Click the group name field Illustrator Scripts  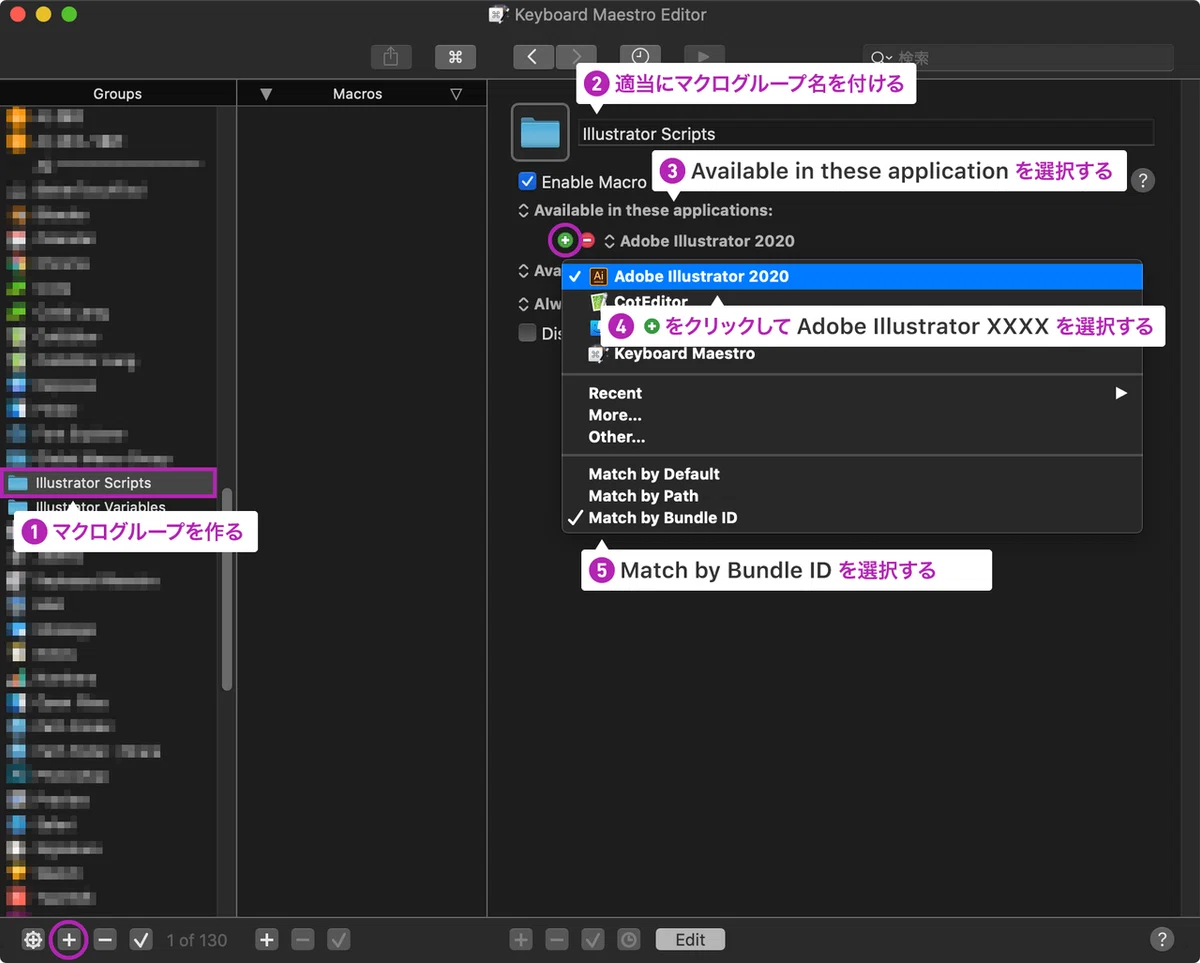(865, 133)
